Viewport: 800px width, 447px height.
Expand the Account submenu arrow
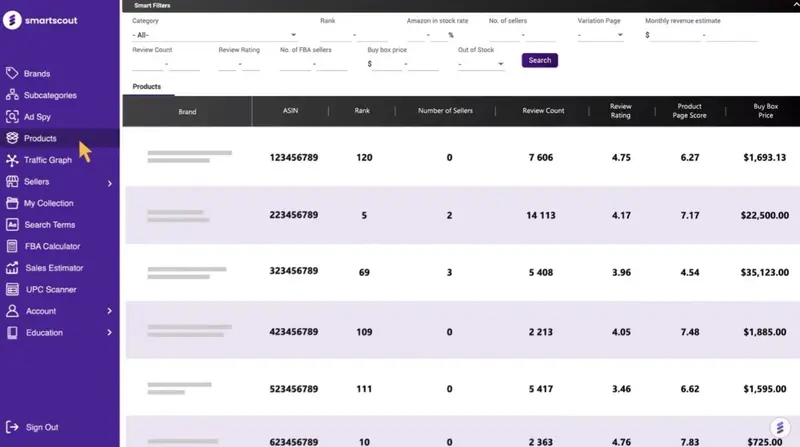pos(109,311)
